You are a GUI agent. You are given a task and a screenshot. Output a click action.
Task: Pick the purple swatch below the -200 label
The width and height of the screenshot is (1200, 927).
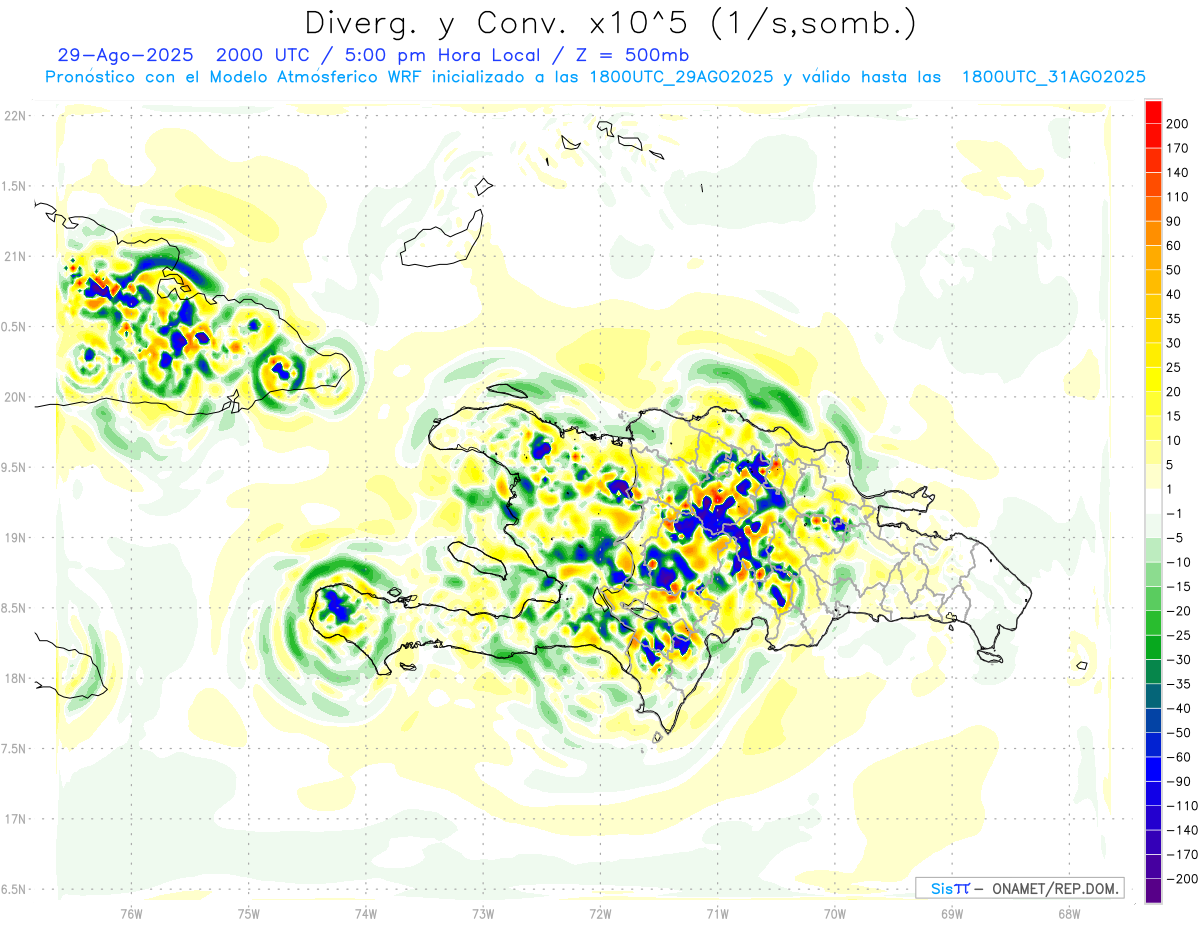click(1153, 890)
